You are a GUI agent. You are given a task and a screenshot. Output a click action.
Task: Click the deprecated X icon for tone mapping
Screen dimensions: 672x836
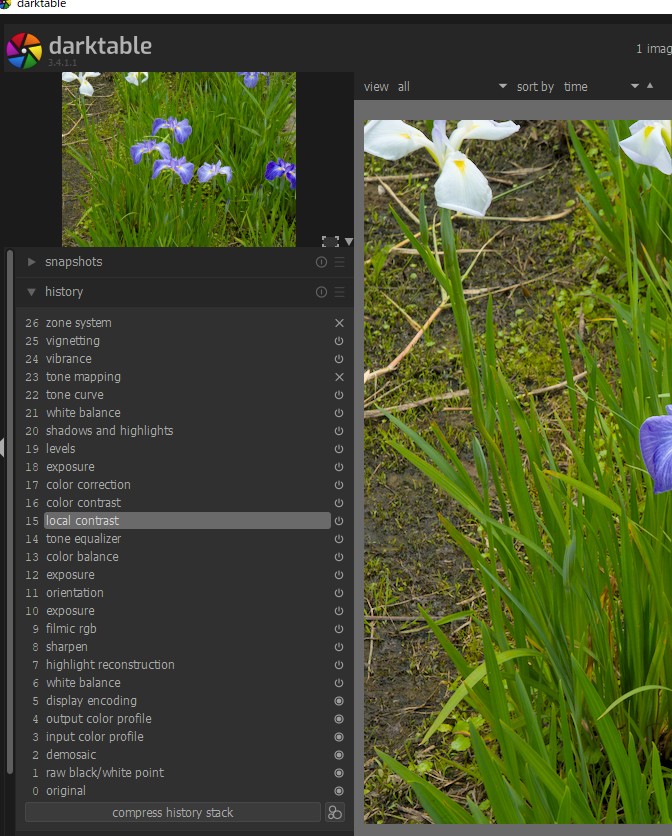339,377
